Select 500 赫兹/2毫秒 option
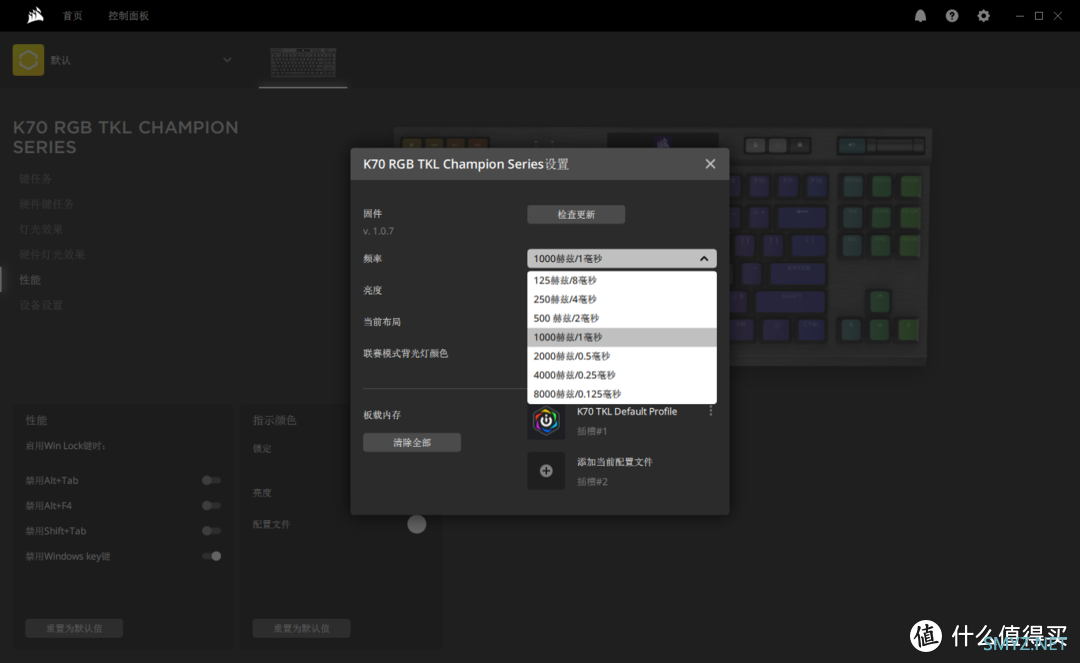This screenshot has width=1080, height=663. (621, 318)
